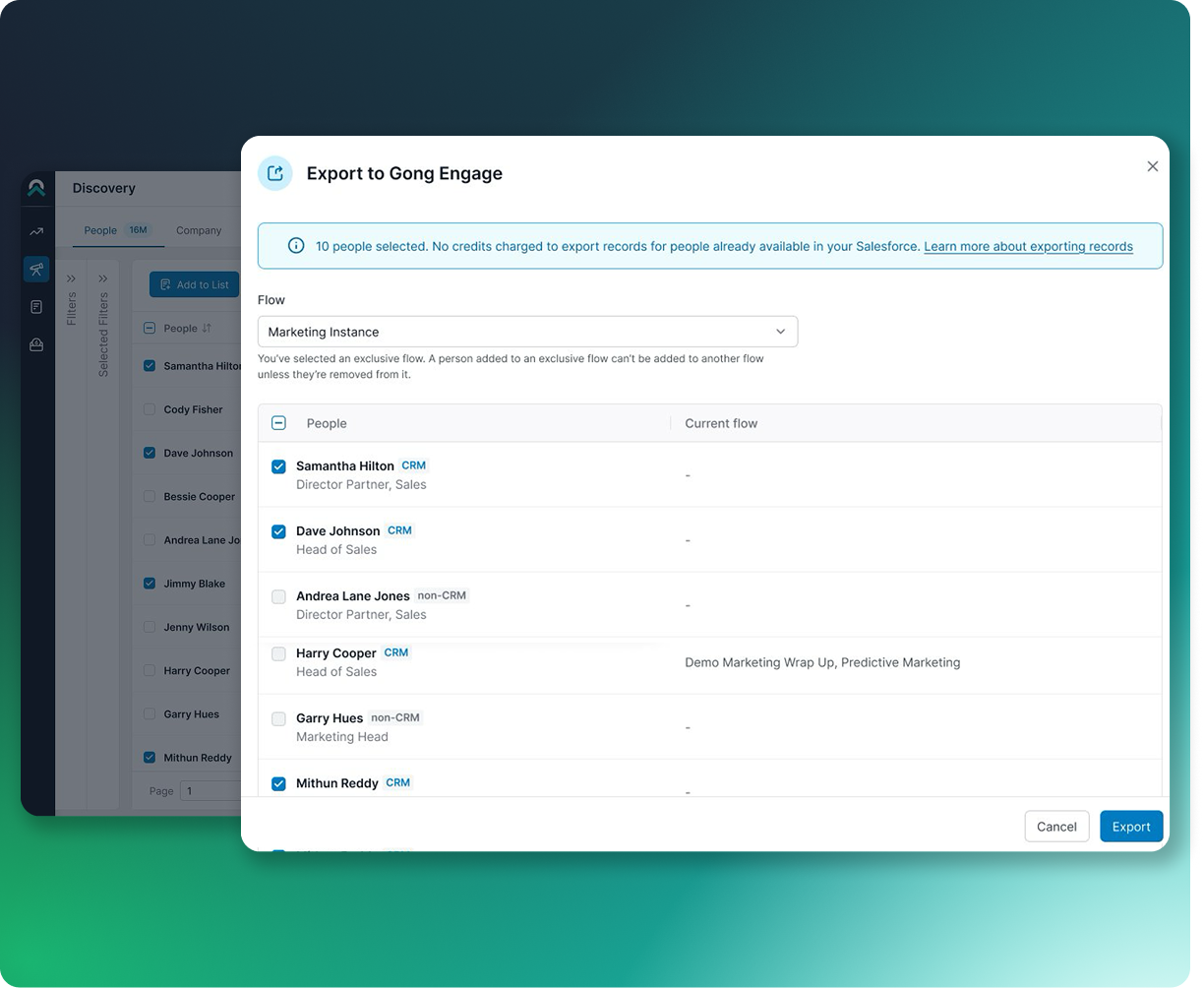Check Andrea Lane Jones in Discovery list

click(x=150, y=540)
